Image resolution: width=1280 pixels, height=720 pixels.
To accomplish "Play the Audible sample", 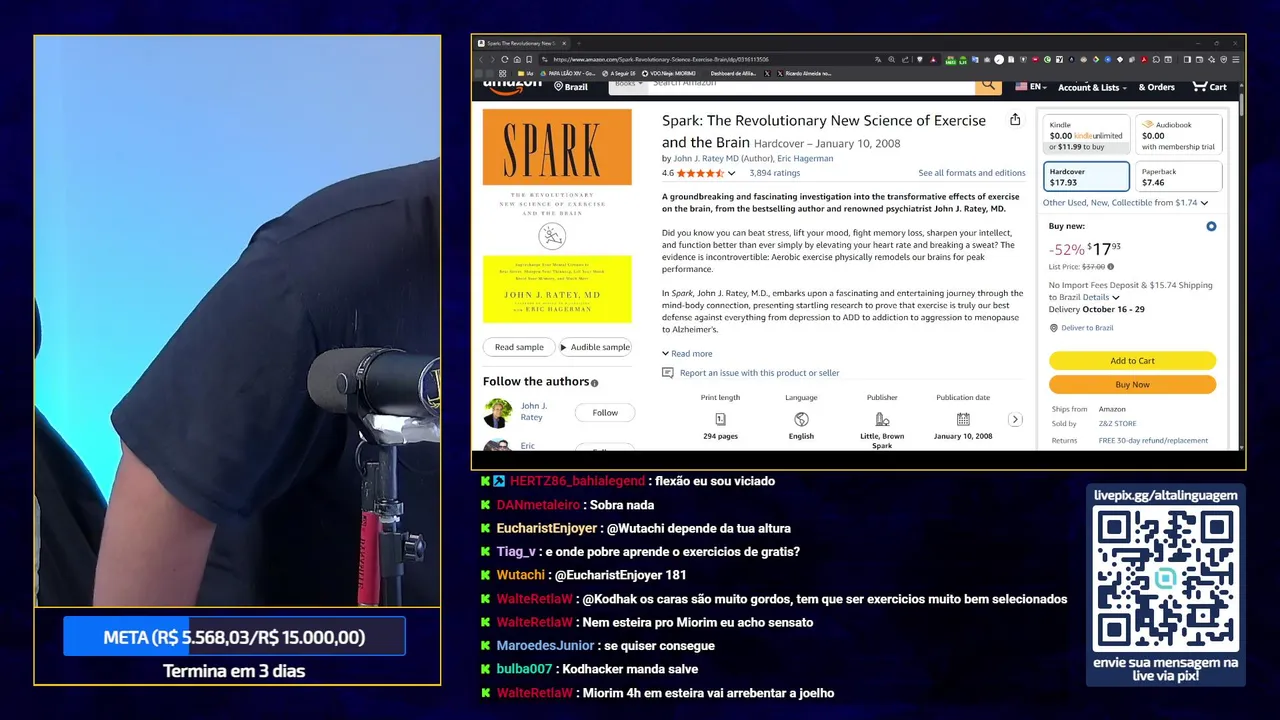I will pyautogui.click(x=595, y=347).
